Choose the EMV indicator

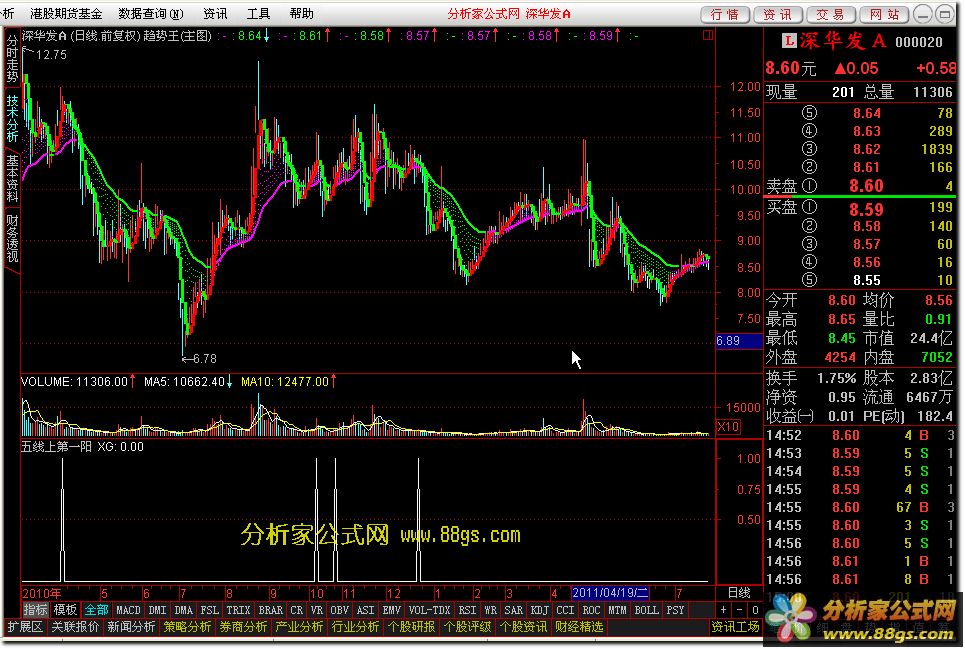coord(391,610)
